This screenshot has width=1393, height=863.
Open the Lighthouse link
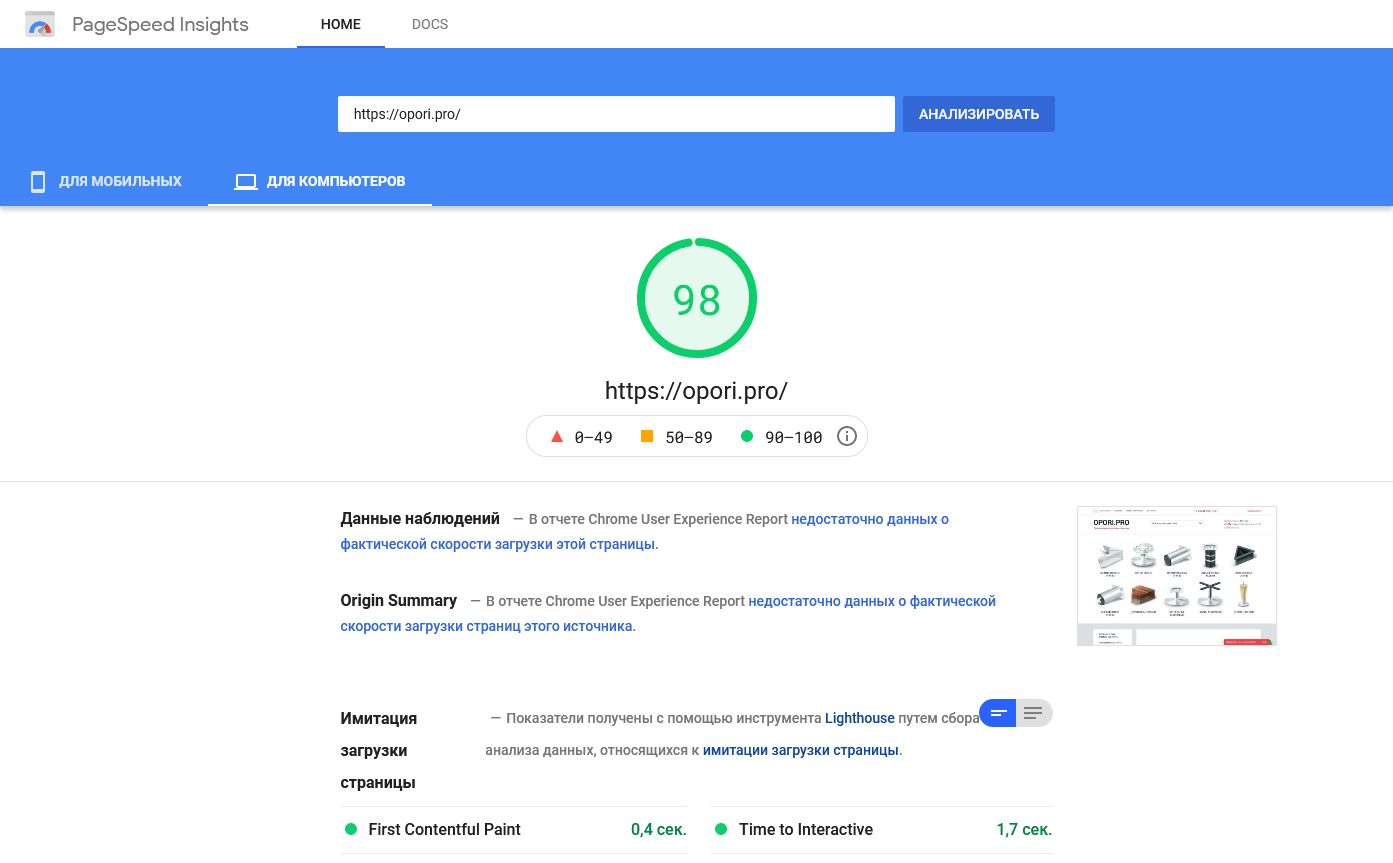860,718
